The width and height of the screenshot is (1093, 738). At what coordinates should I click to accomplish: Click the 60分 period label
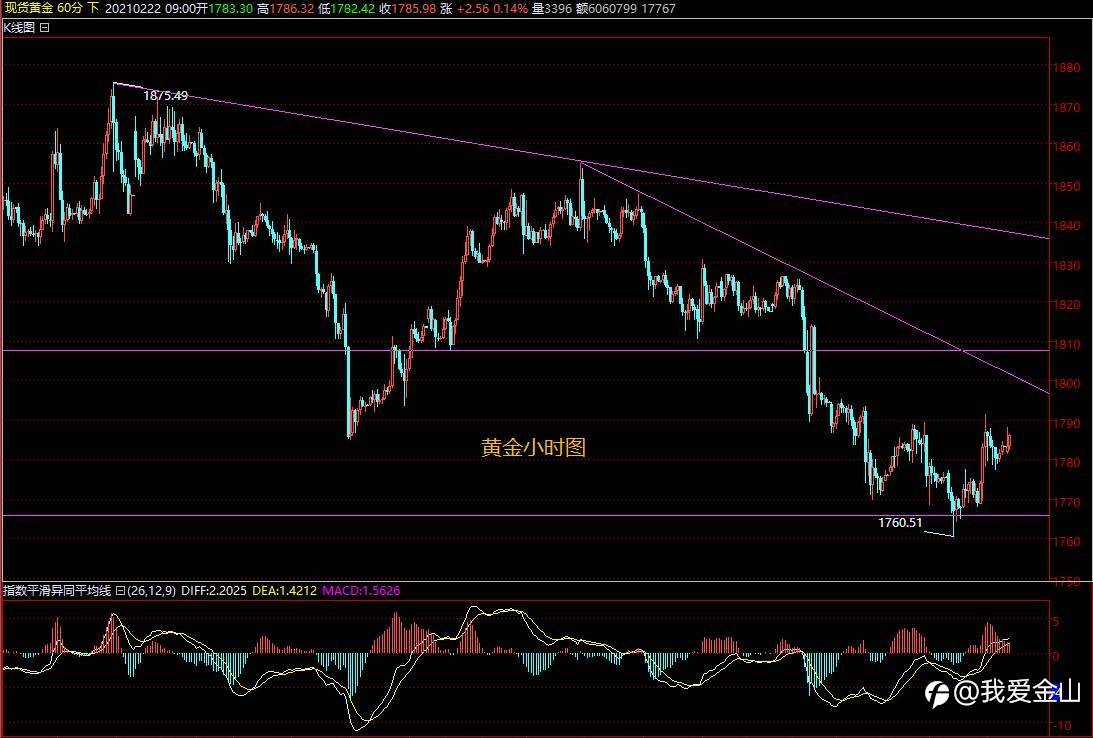point(70,8)
